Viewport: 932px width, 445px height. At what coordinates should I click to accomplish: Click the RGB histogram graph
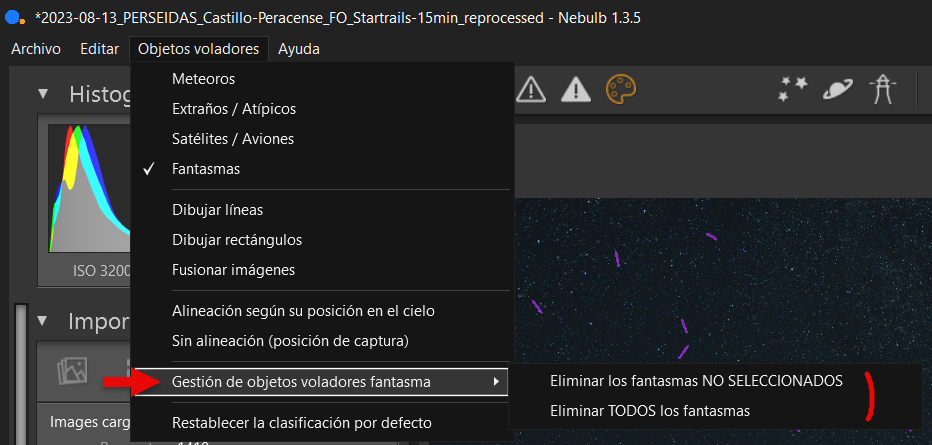pos(89,188)
